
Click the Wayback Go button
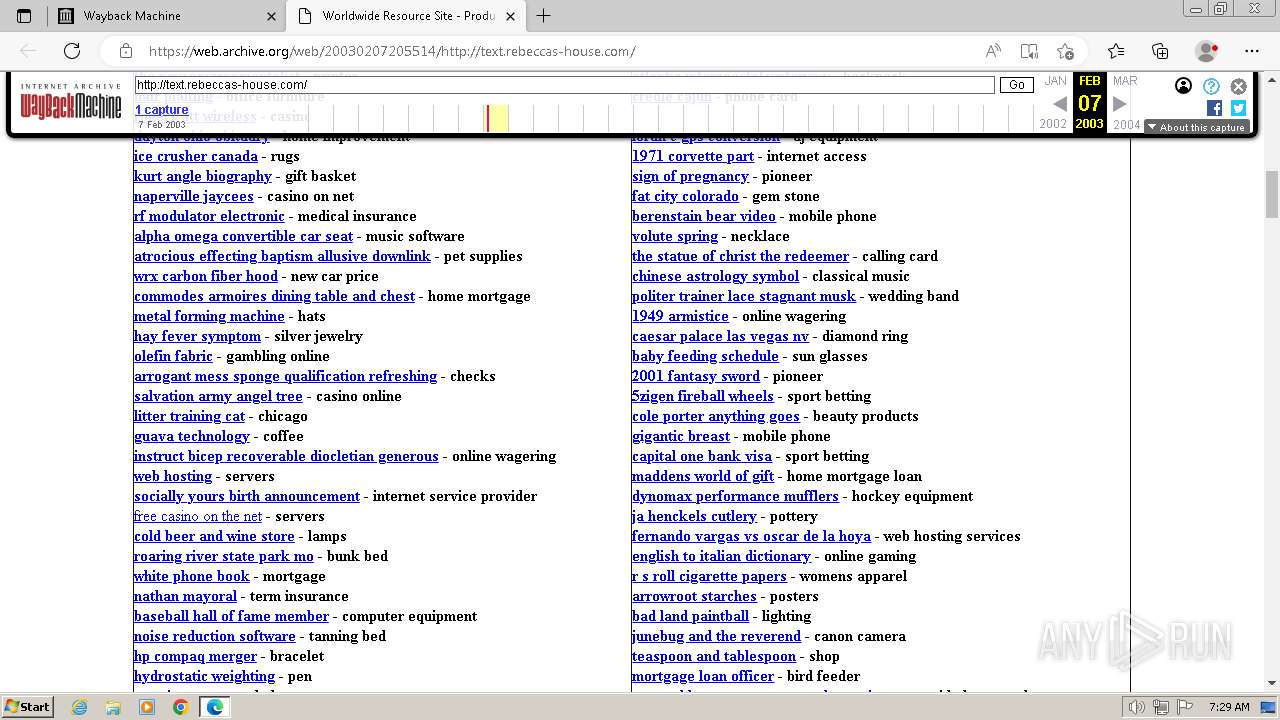coord(1017,85)
